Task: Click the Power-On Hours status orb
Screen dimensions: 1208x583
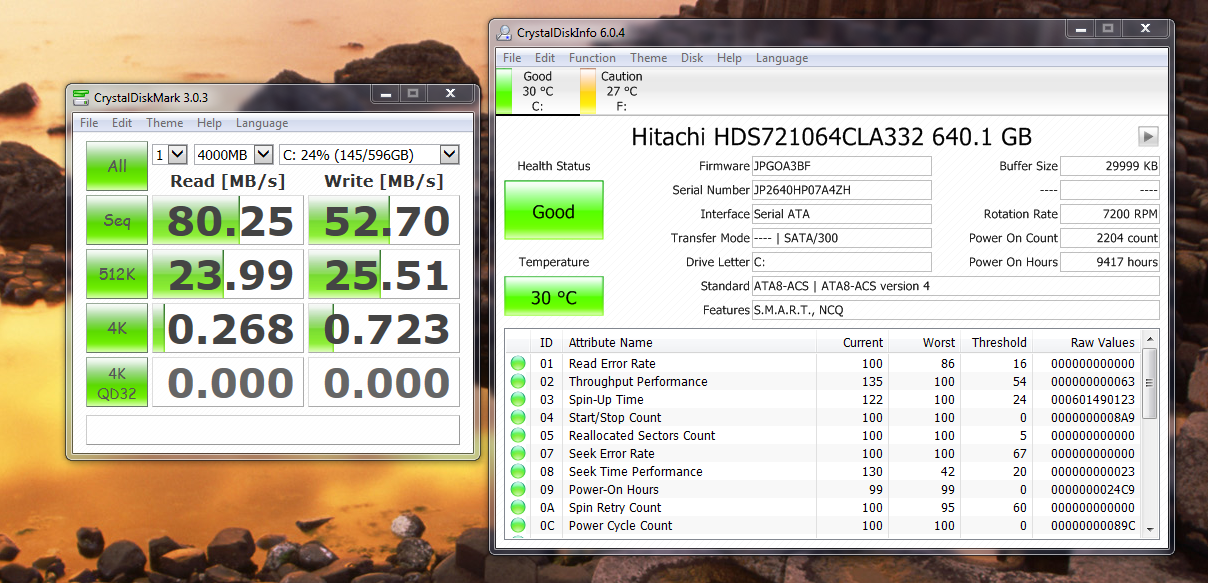Action: pos(518,490)
